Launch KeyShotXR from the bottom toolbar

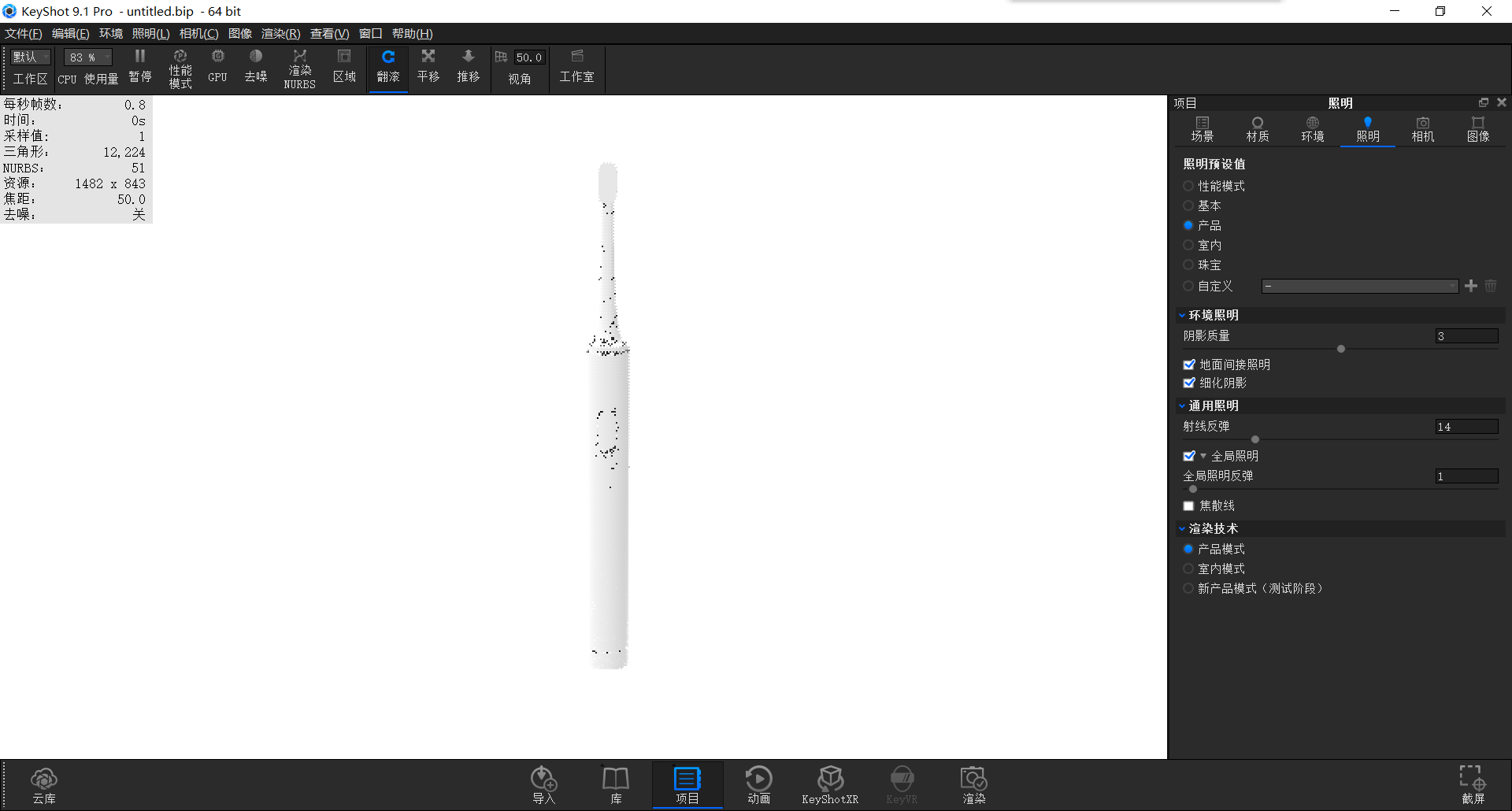point(829,783)
